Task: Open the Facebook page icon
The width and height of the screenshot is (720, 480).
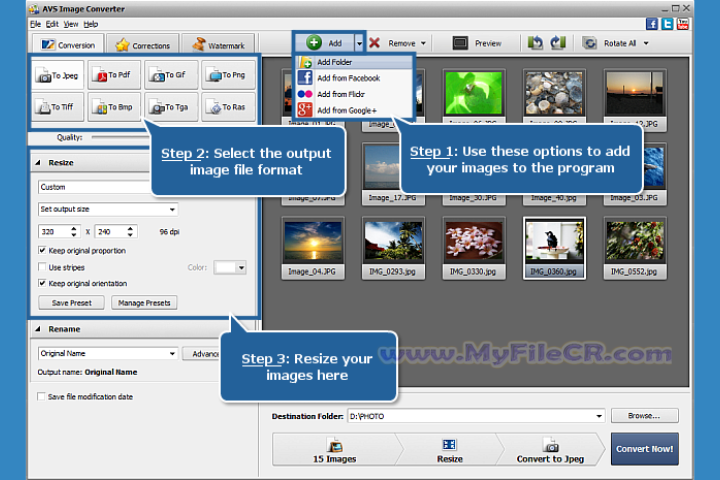Action: pos(652,24)
